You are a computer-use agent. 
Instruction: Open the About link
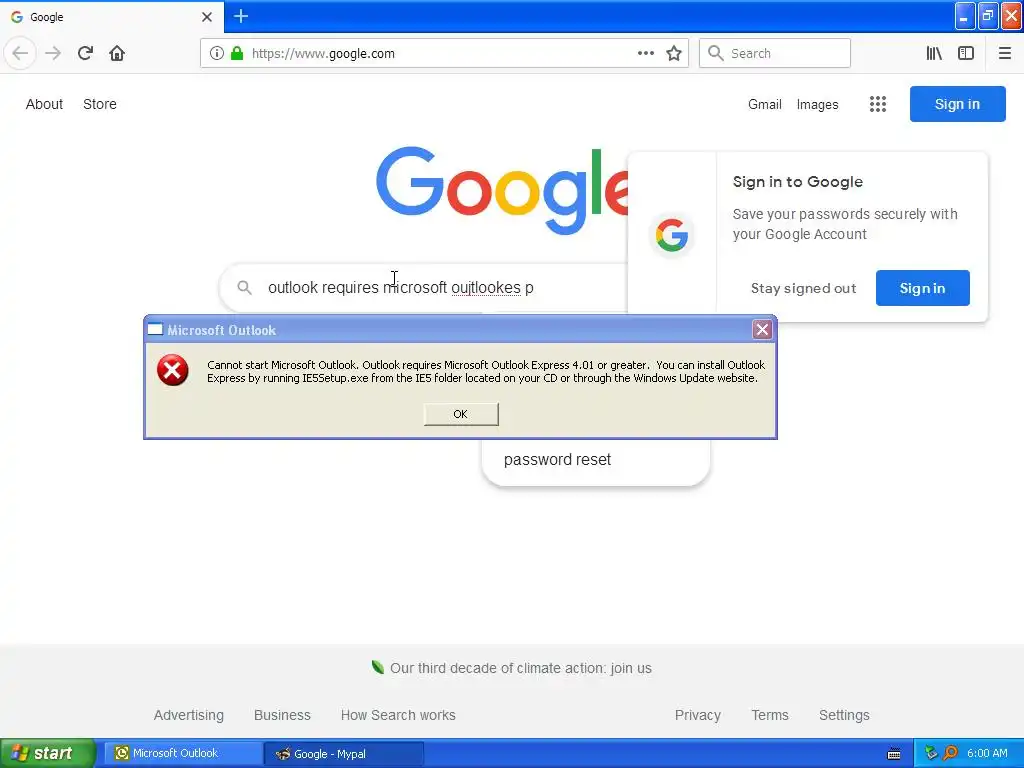[x=44, y=104]
